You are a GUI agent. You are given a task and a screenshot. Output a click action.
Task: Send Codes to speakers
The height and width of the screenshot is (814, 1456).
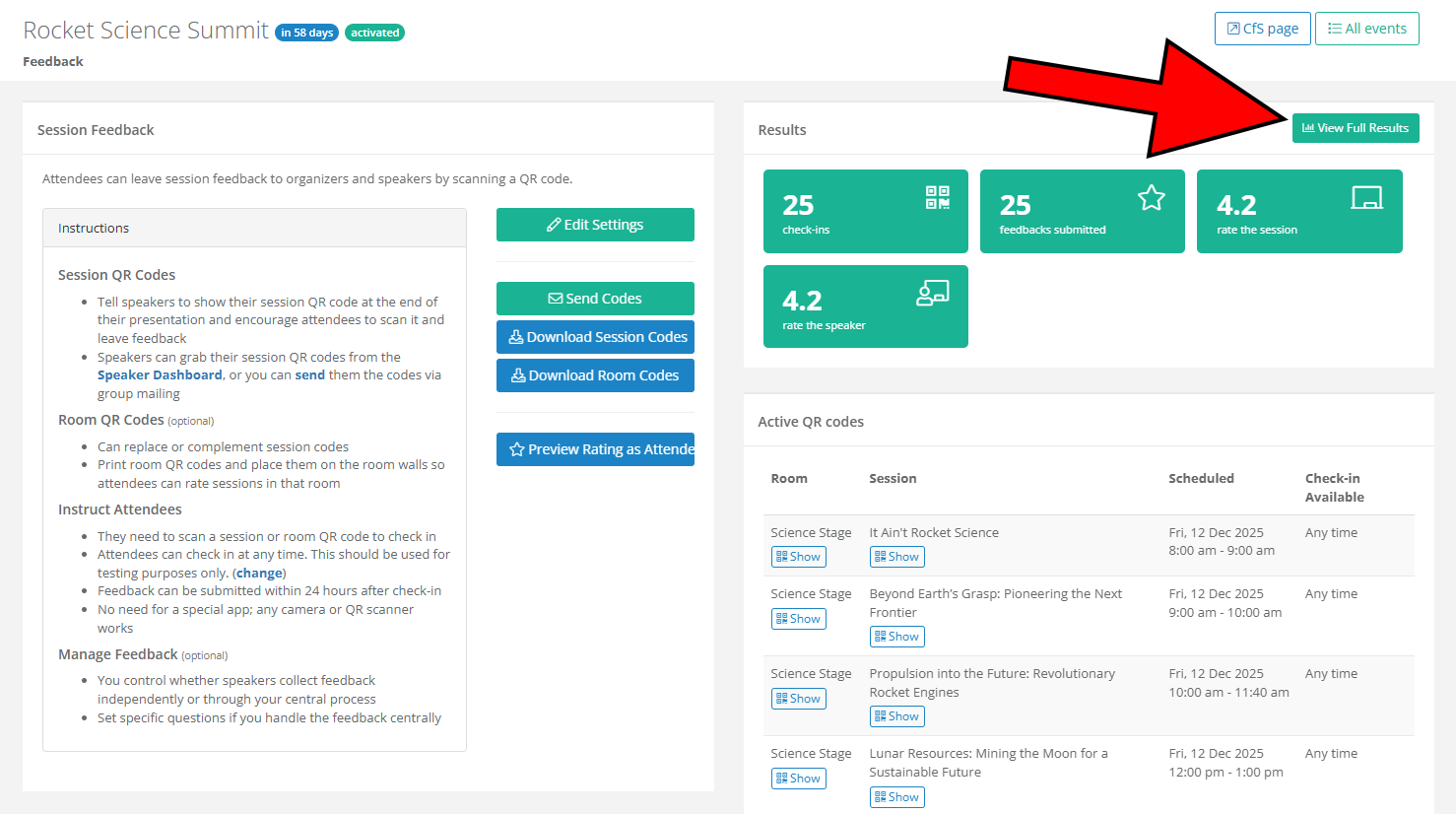click(595, 299)
